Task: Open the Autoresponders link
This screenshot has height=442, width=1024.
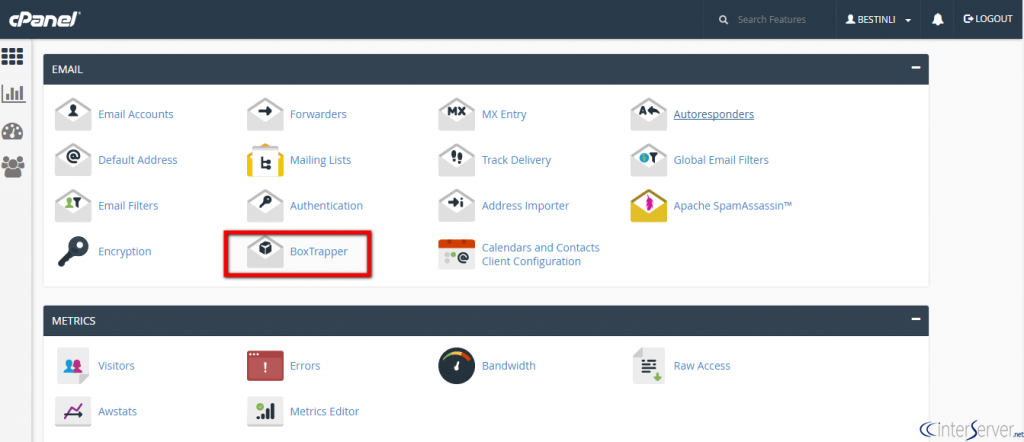Action: [x=713, y=114]
